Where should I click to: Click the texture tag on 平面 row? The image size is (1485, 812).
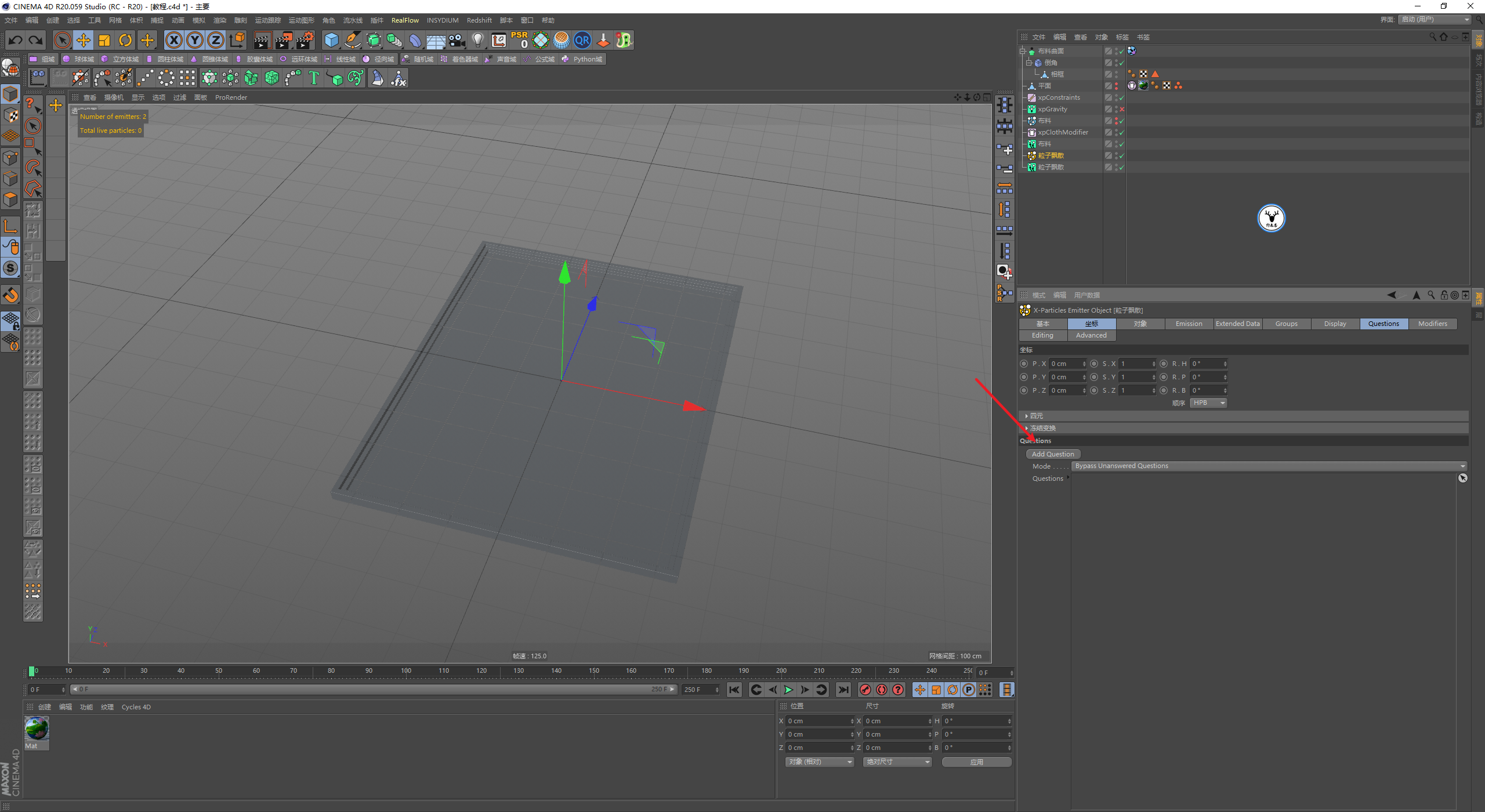[1143, 86]
